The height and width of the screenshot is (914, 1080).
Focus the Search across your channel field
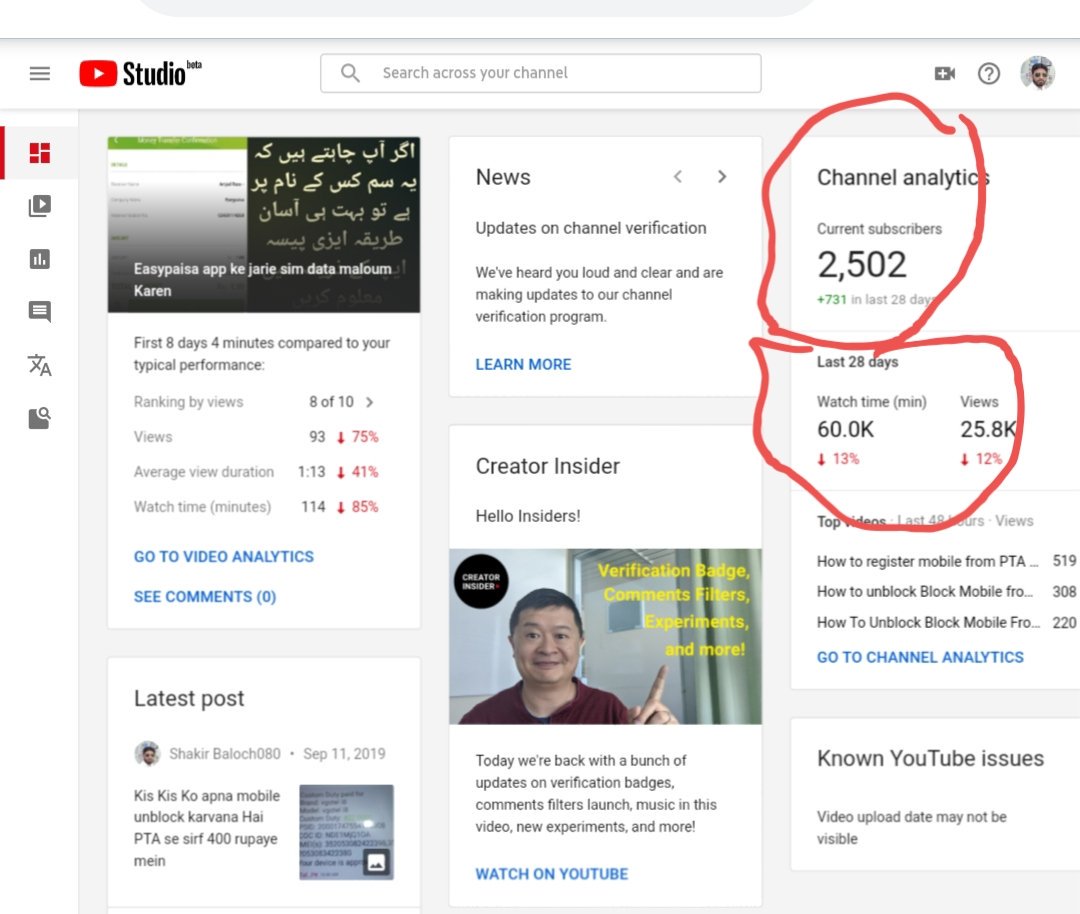pos(541,73)
